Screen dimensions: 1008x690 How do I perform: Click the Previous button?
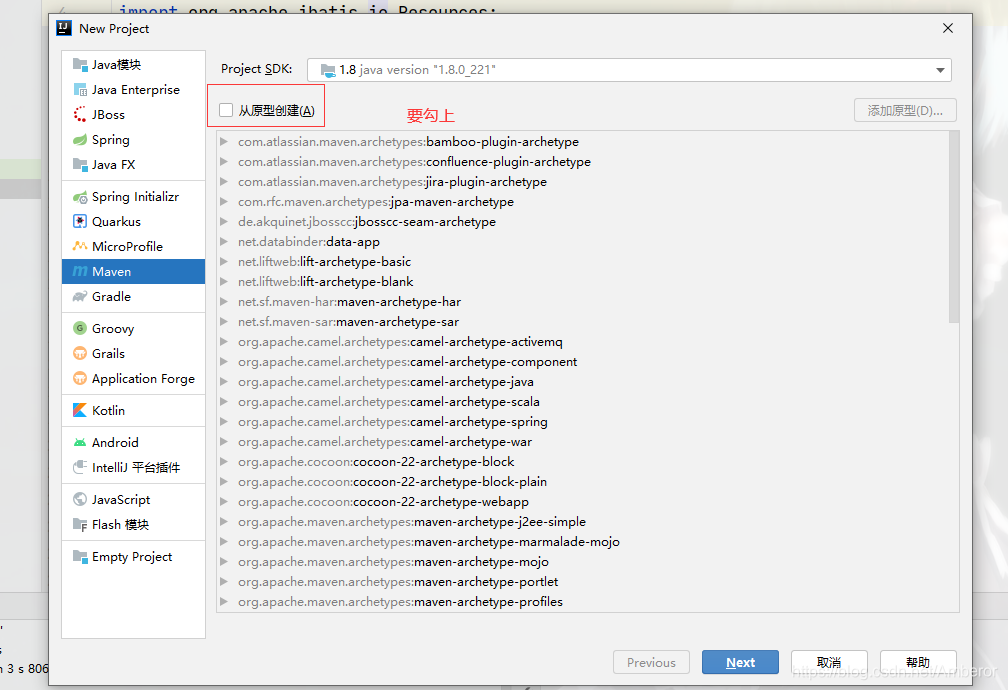coord(651,662)
